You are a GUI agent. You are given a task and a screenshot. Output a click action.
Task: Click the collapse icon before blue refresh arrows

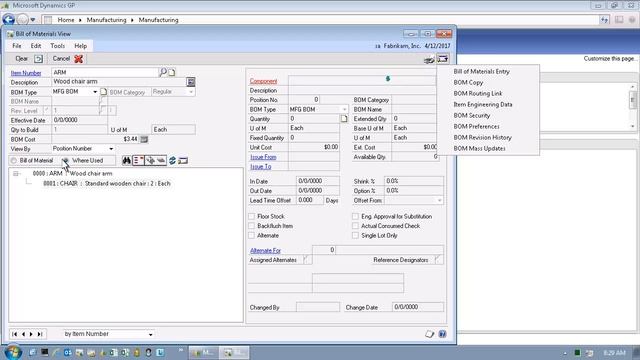coord(161,160)
